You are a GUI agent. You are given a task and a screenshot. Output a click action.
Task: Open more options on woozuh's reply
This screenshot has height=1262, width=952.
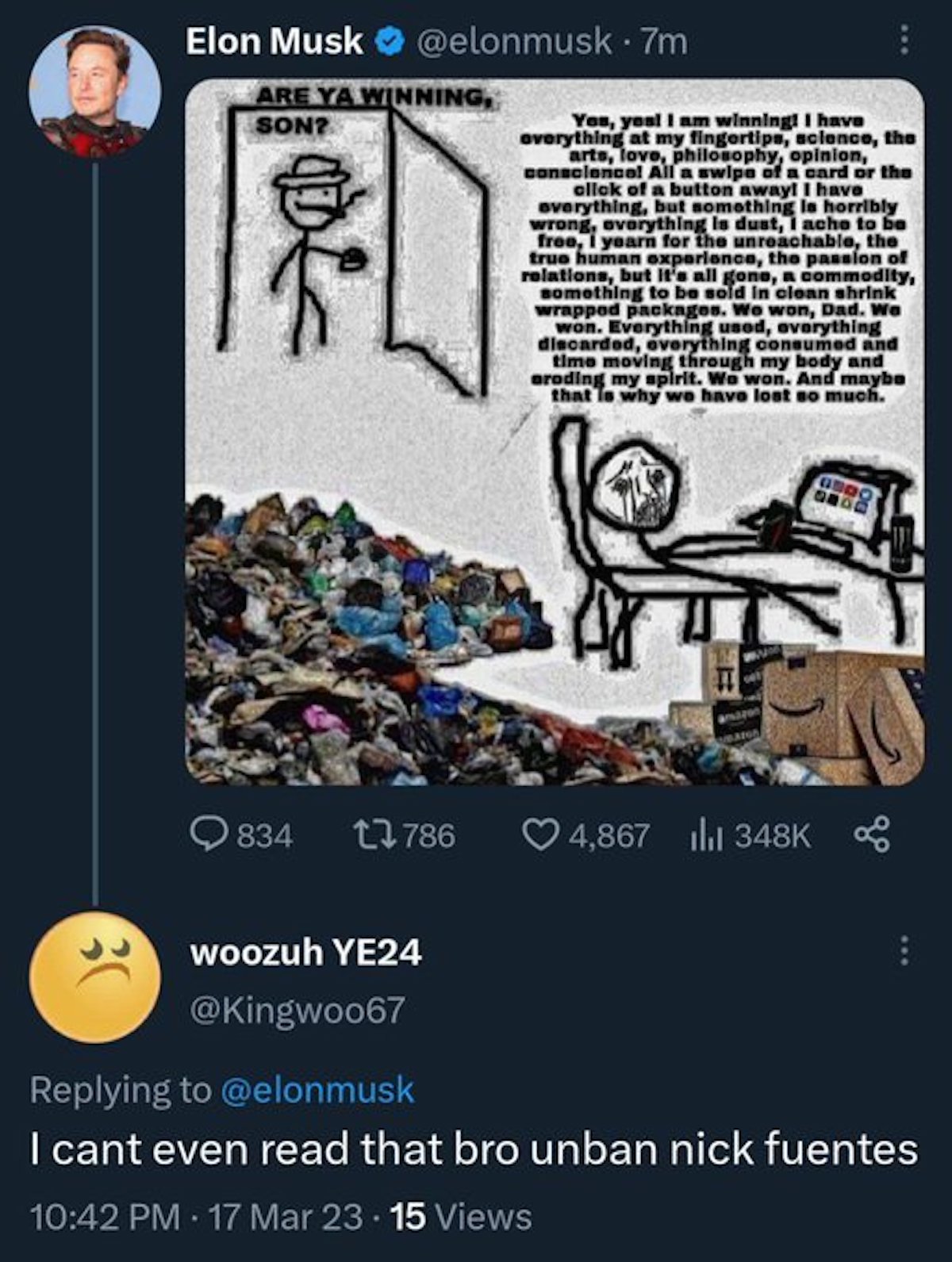(x=902, y=951)
